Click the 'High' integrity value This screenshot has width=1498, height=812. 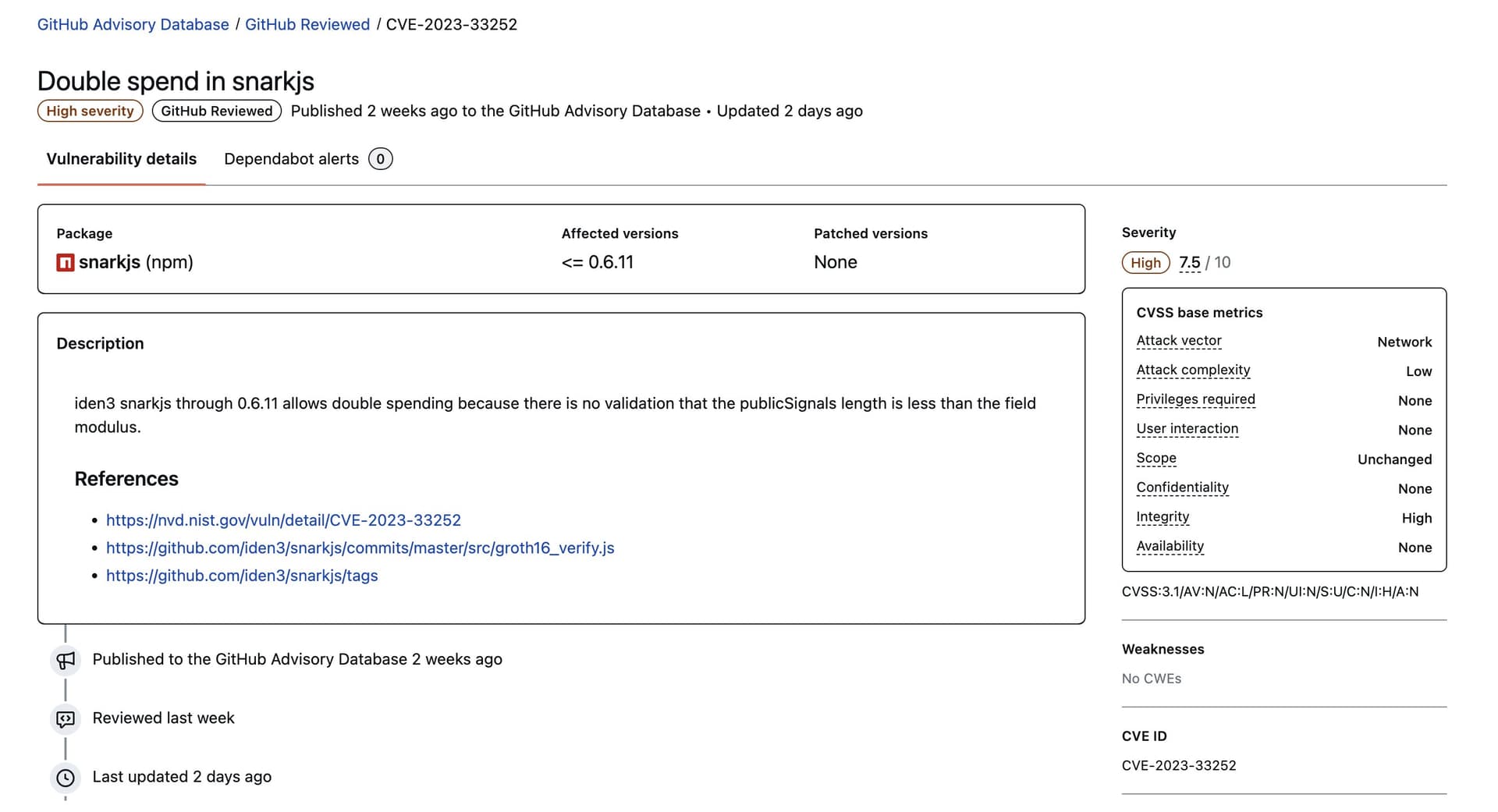pyautogui.click(x=1416, y=519)
